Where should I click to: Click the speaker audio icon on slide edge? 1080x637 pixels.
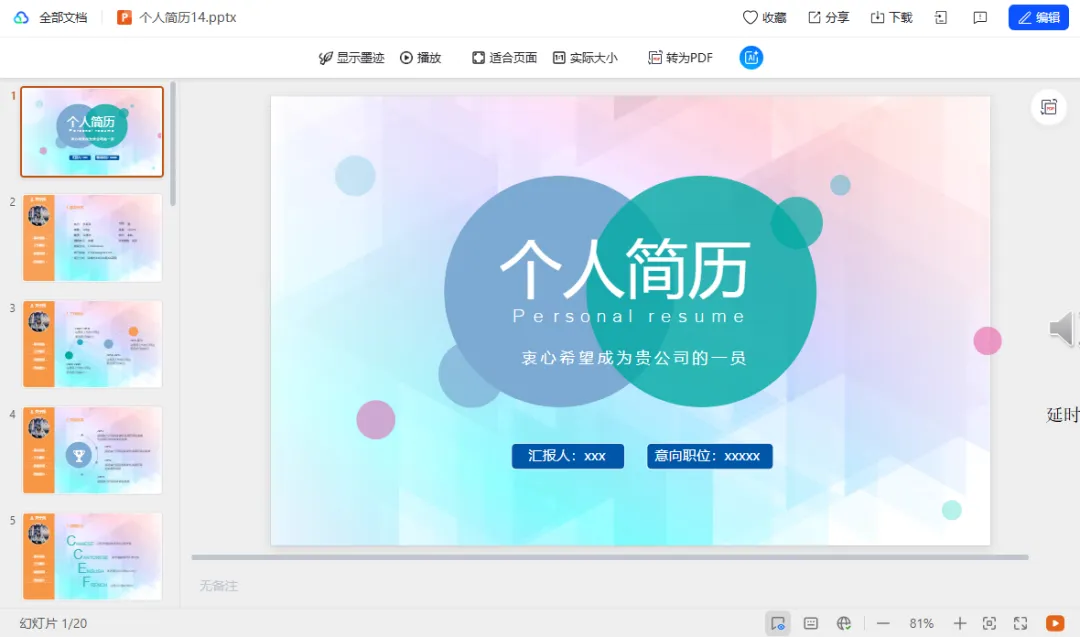[1062, 328]
